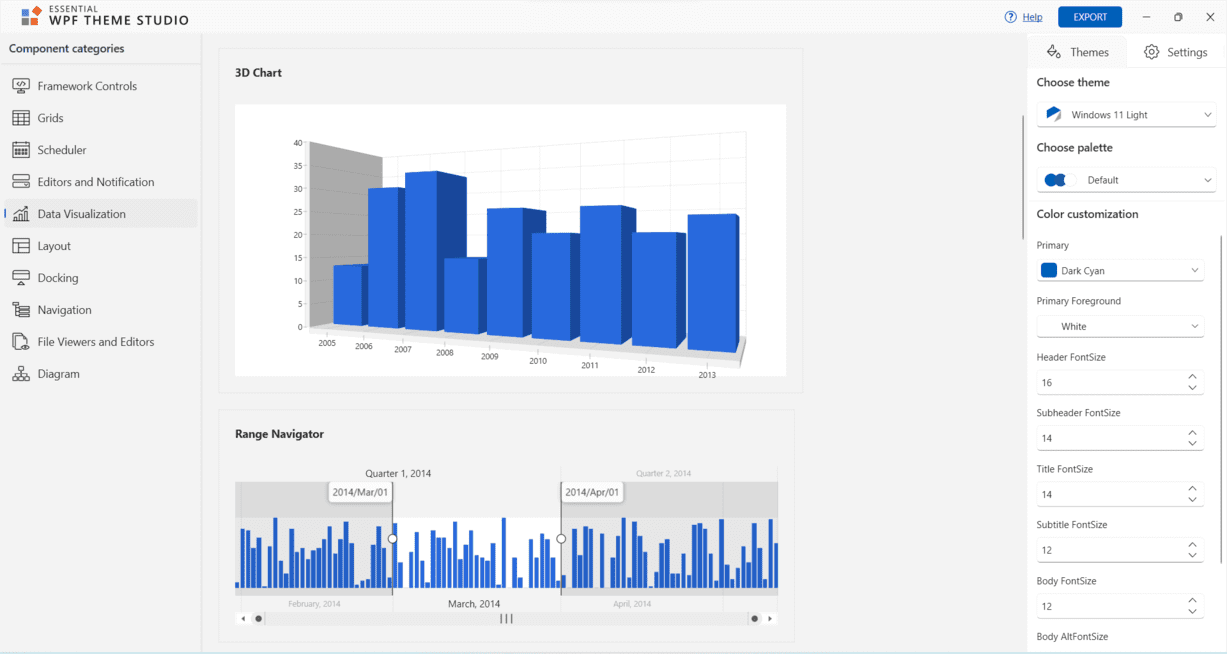Click the File Viewers and Editors icon
Screen dimensions: 1227x654
click(21, 342)
